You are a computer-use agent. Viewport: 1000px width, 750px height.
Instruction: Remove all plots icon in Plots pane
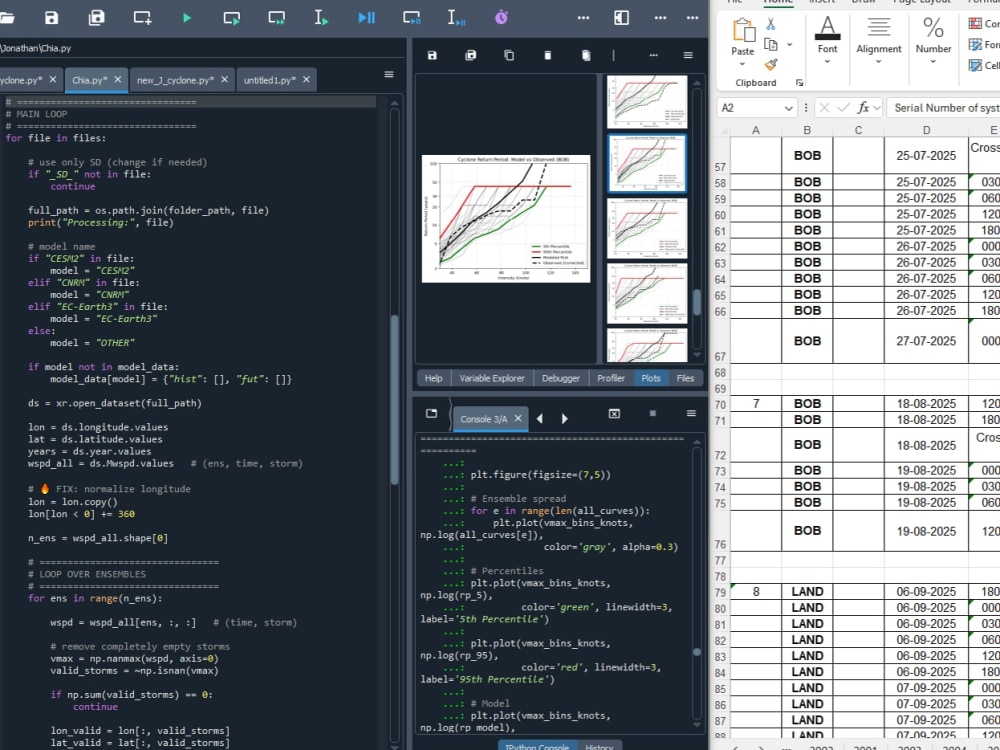586,55
